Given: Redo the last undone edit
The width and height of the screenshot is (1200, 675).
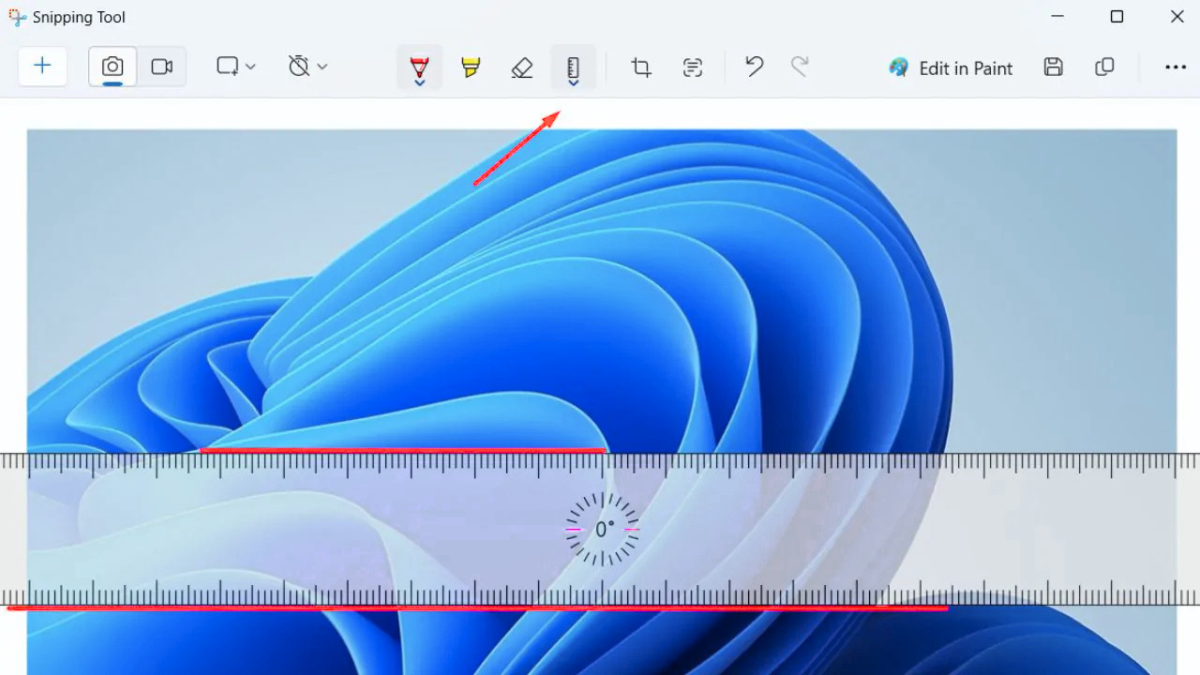Looking at the screenshot, I should click(x=799, y=67).
